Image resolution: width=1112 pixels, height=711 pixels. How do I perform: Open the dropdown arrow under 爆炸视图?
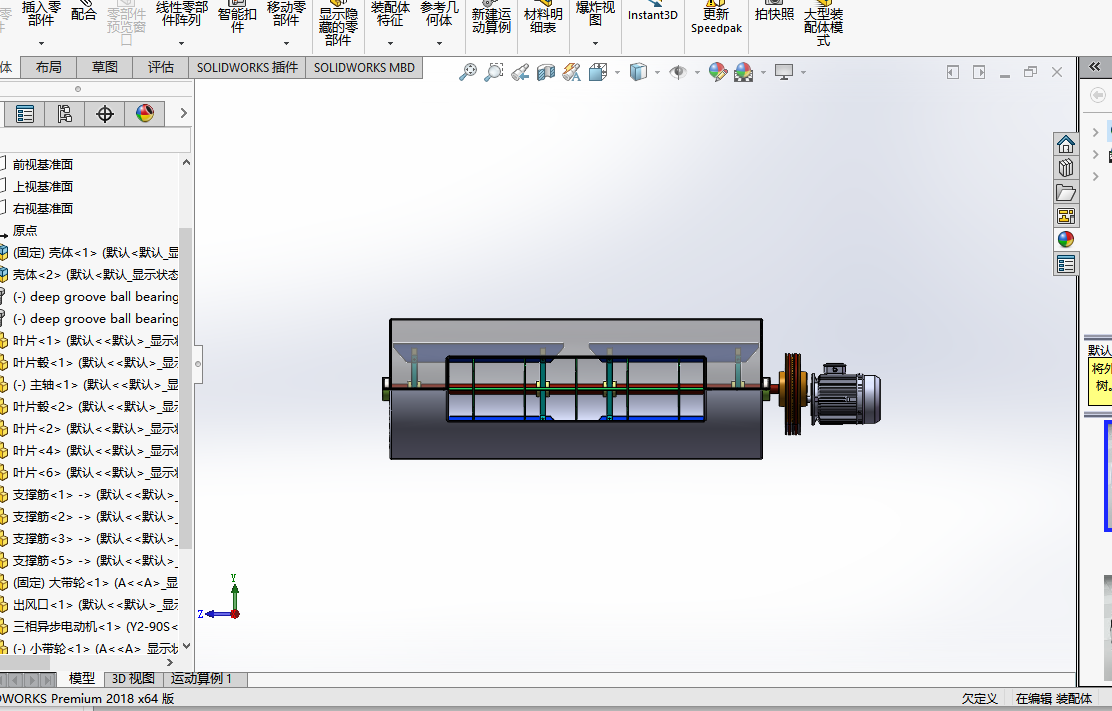596,44
